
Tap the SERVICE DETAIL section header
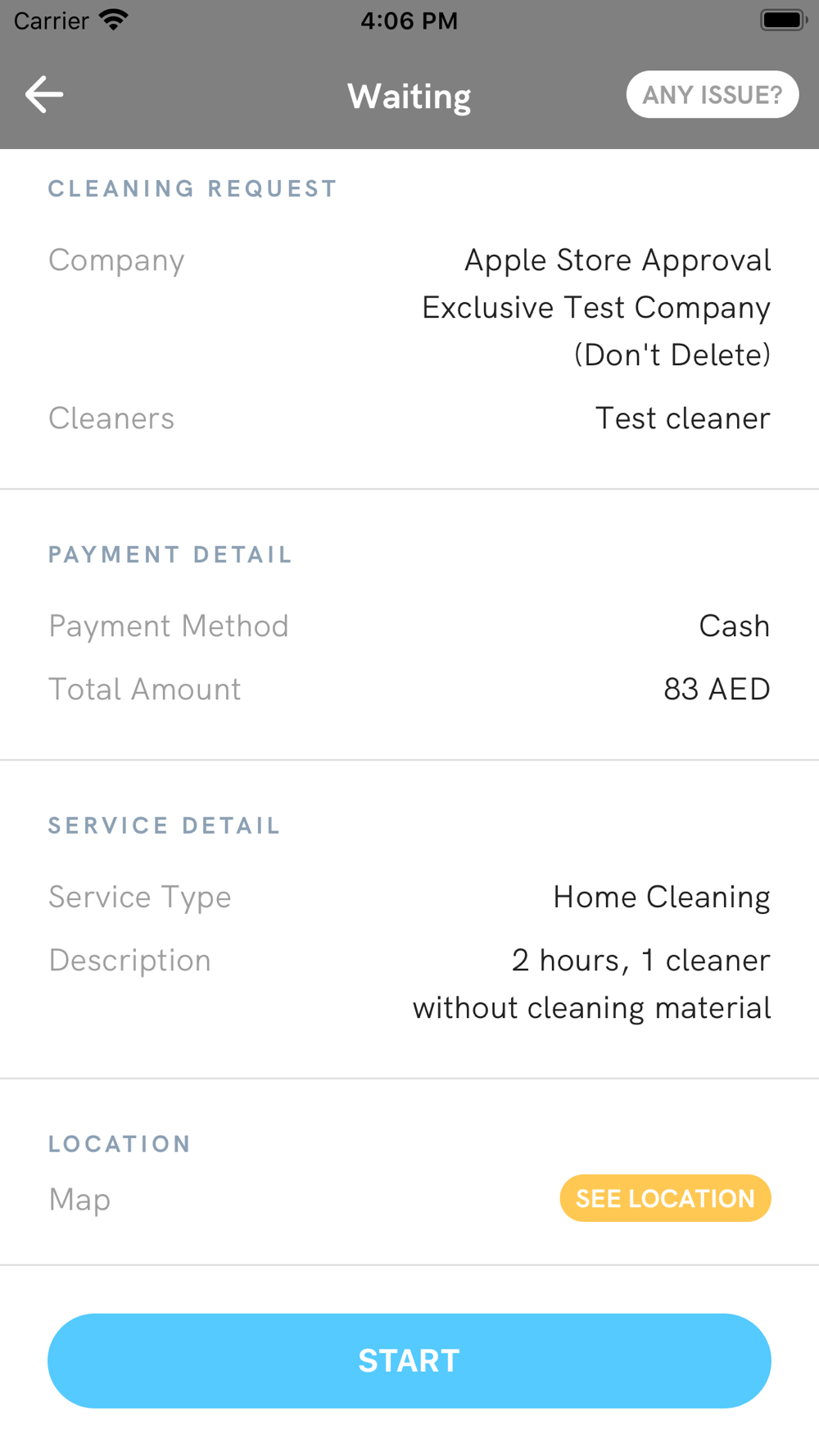(x=165, y=825)
